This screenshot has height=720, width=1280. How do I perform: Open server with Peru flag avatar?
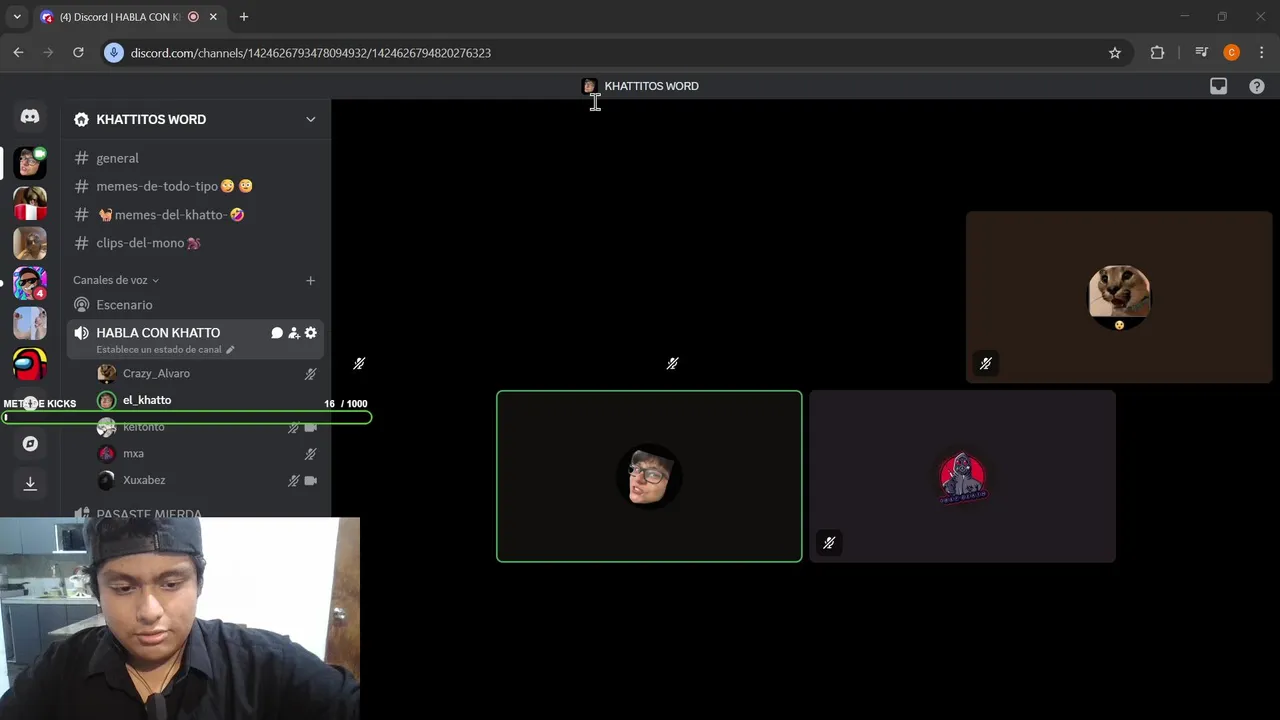(30, 203)
